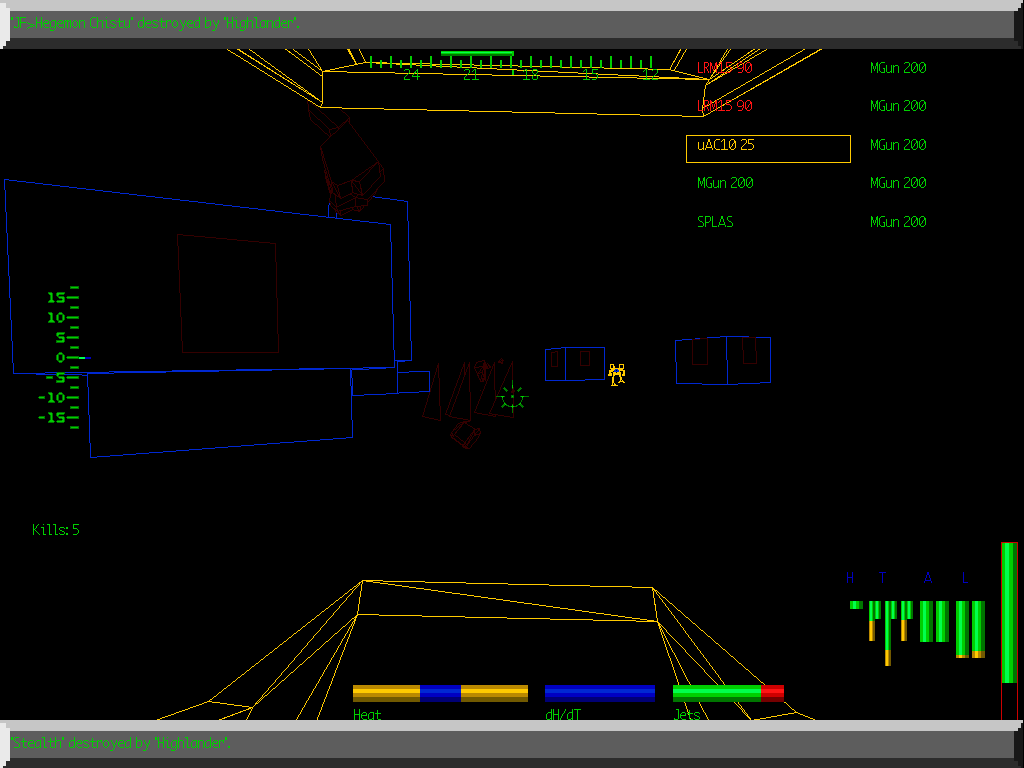This screenshot has height=768, width=1024.
Task: Click the red end of Jets bar
Action: [772, 693]
